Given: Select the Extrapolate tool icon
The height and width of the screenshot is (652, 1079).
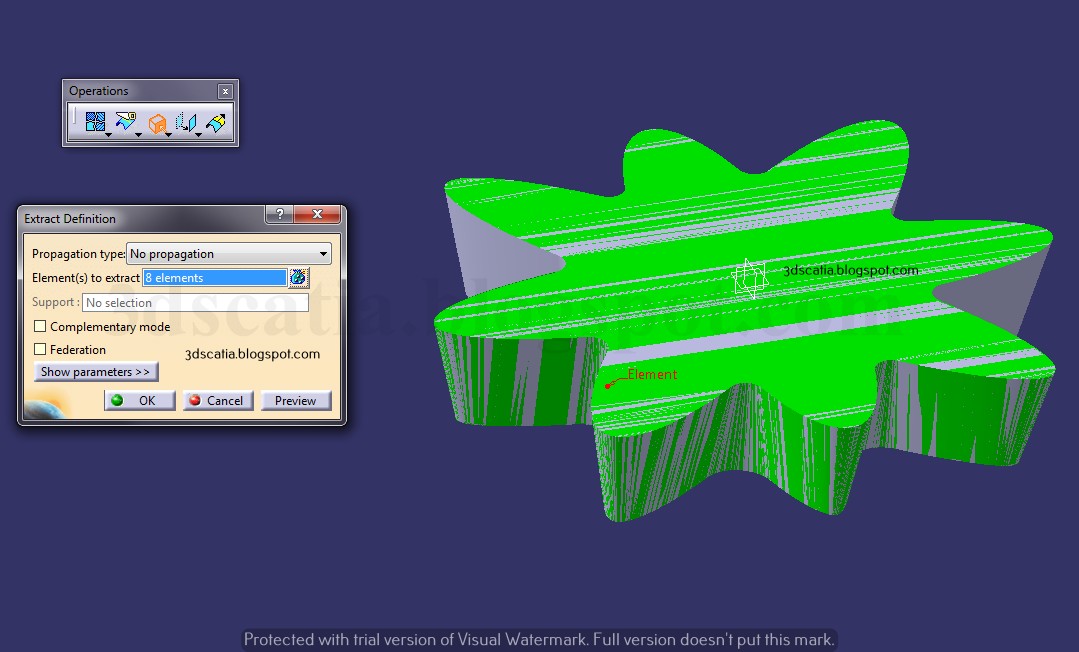Looking at the screenshot, I should [217, 122].
